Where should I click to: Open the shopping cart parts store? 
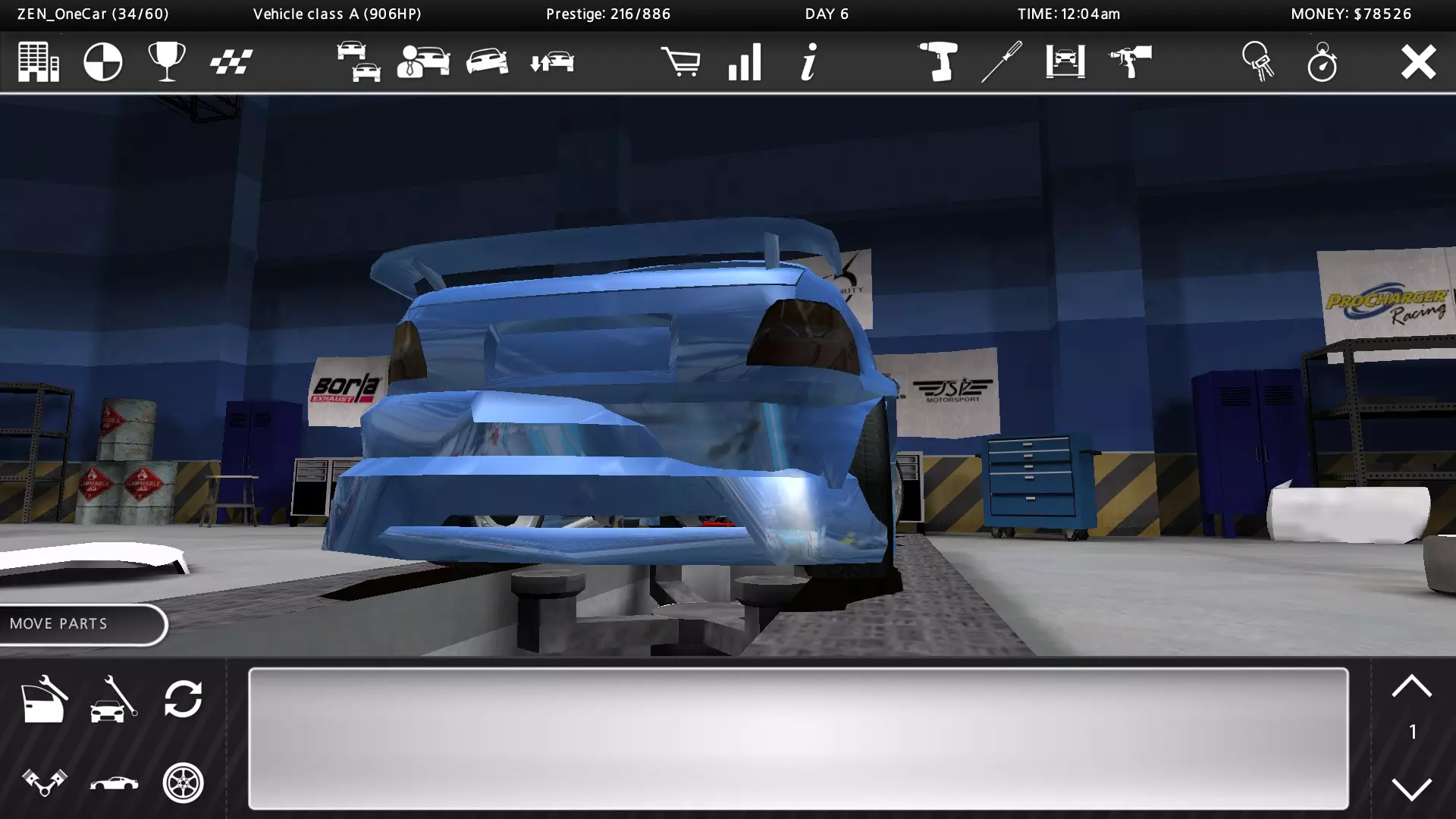(680, 61)
